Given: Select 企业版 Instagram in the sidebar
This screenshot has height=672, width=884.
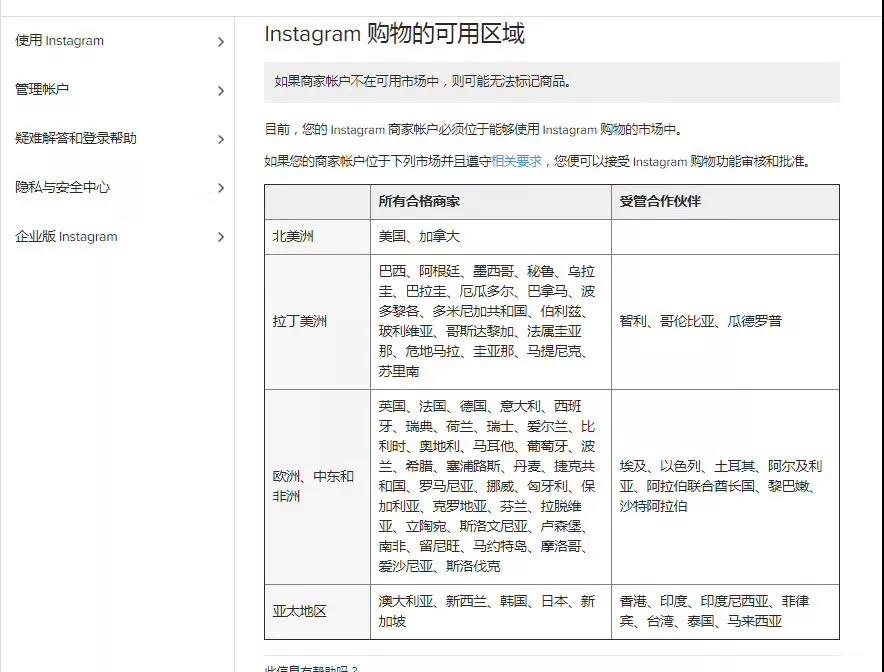Looking at the screenshot, I should [66, 237].
